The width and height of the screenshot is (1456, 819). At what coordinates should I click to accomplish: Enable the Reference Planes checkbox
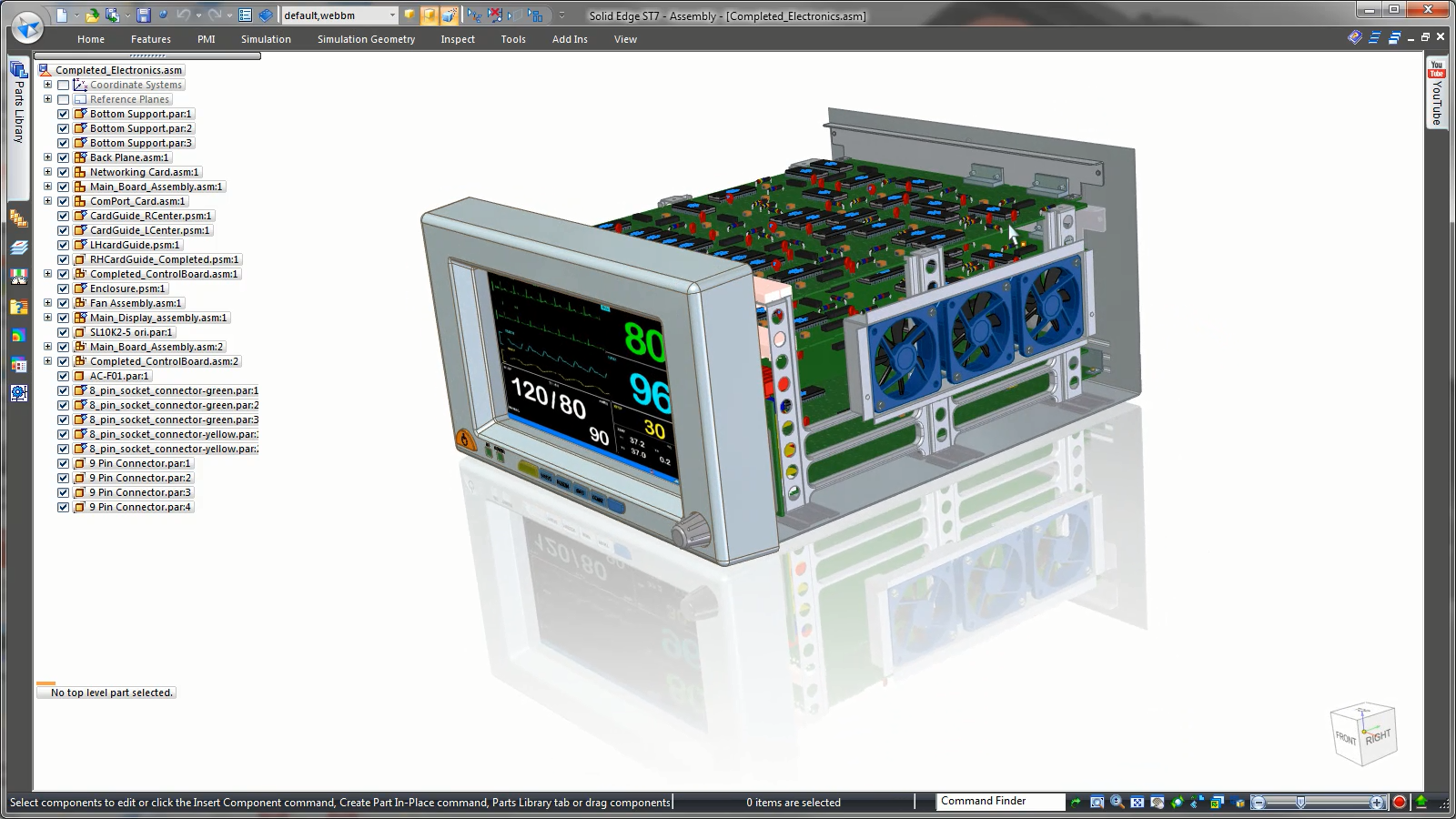(x=63, y=99)
